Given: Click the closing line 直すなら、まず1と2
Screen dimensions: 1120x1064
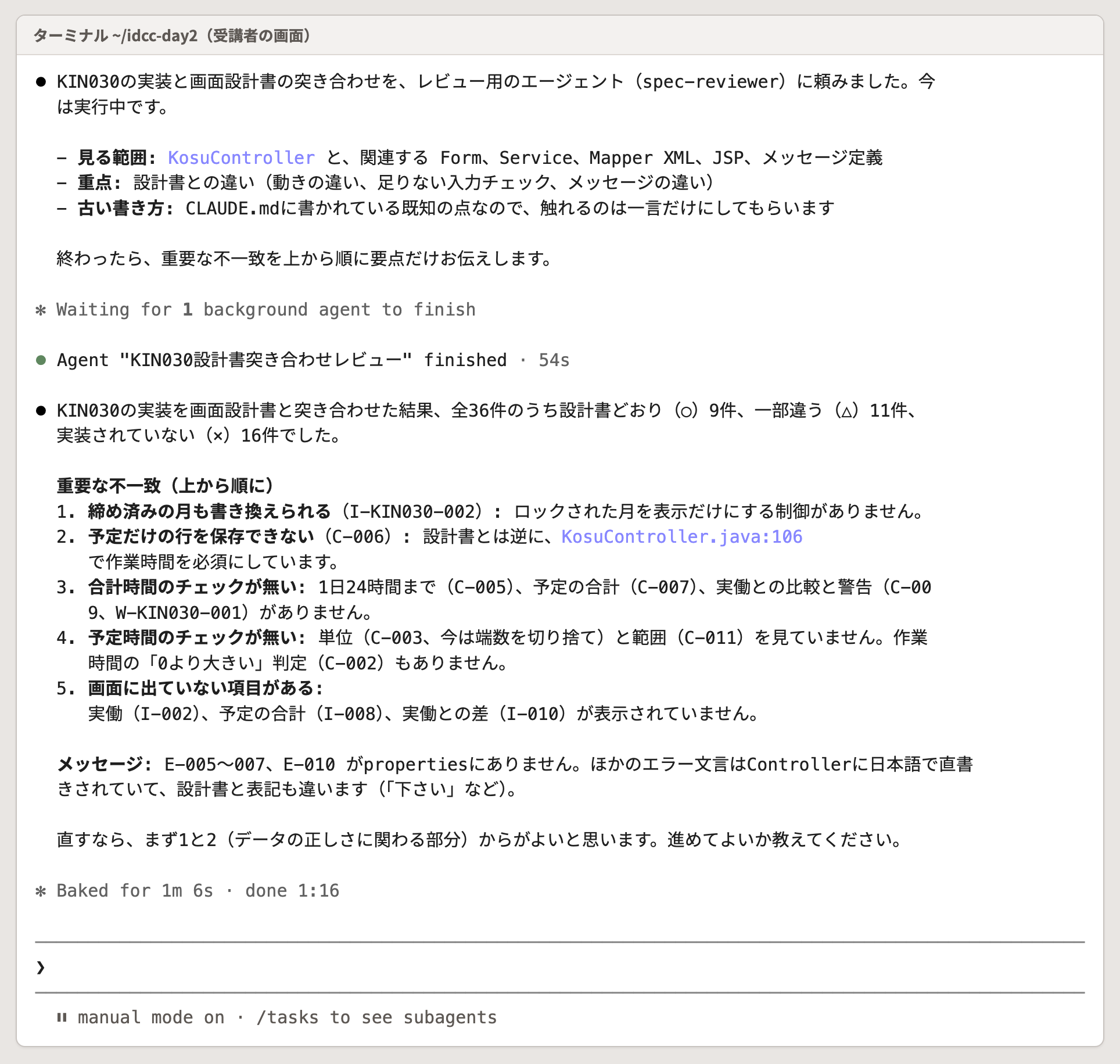Looking at the screenshot, I should [479, 840].
